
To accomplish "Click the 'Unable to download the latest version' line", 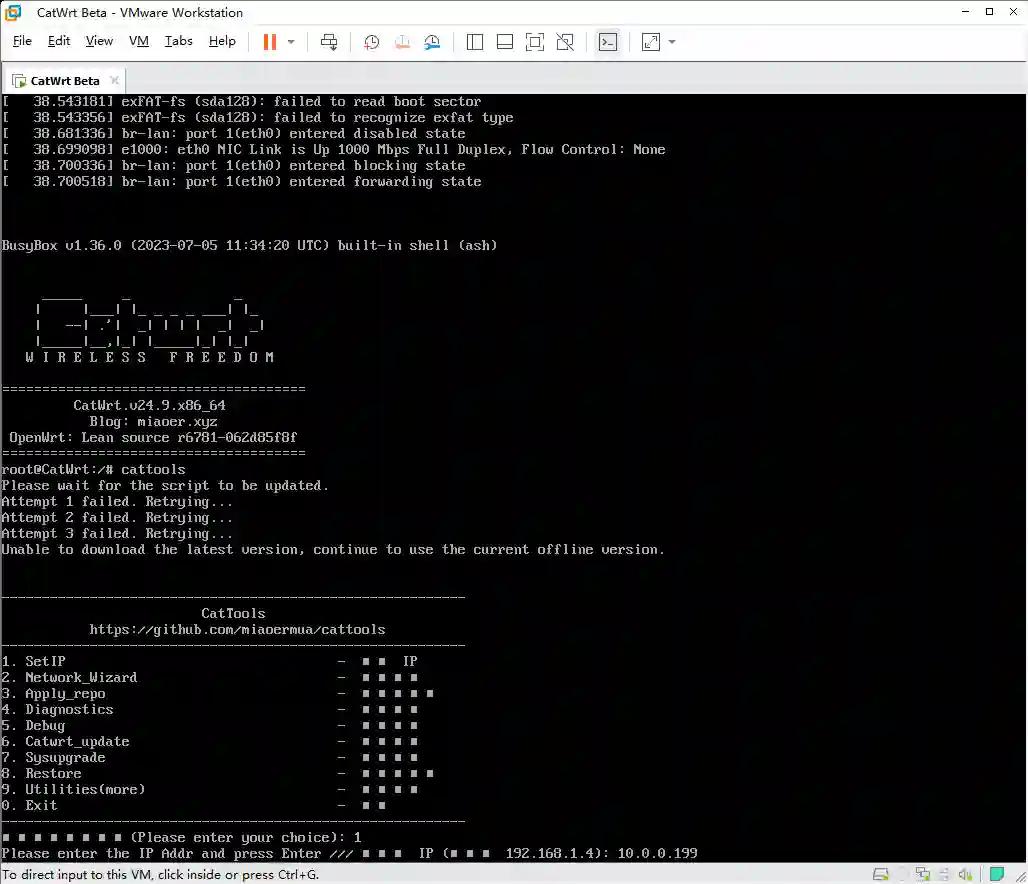I will (x=333, y=550).
